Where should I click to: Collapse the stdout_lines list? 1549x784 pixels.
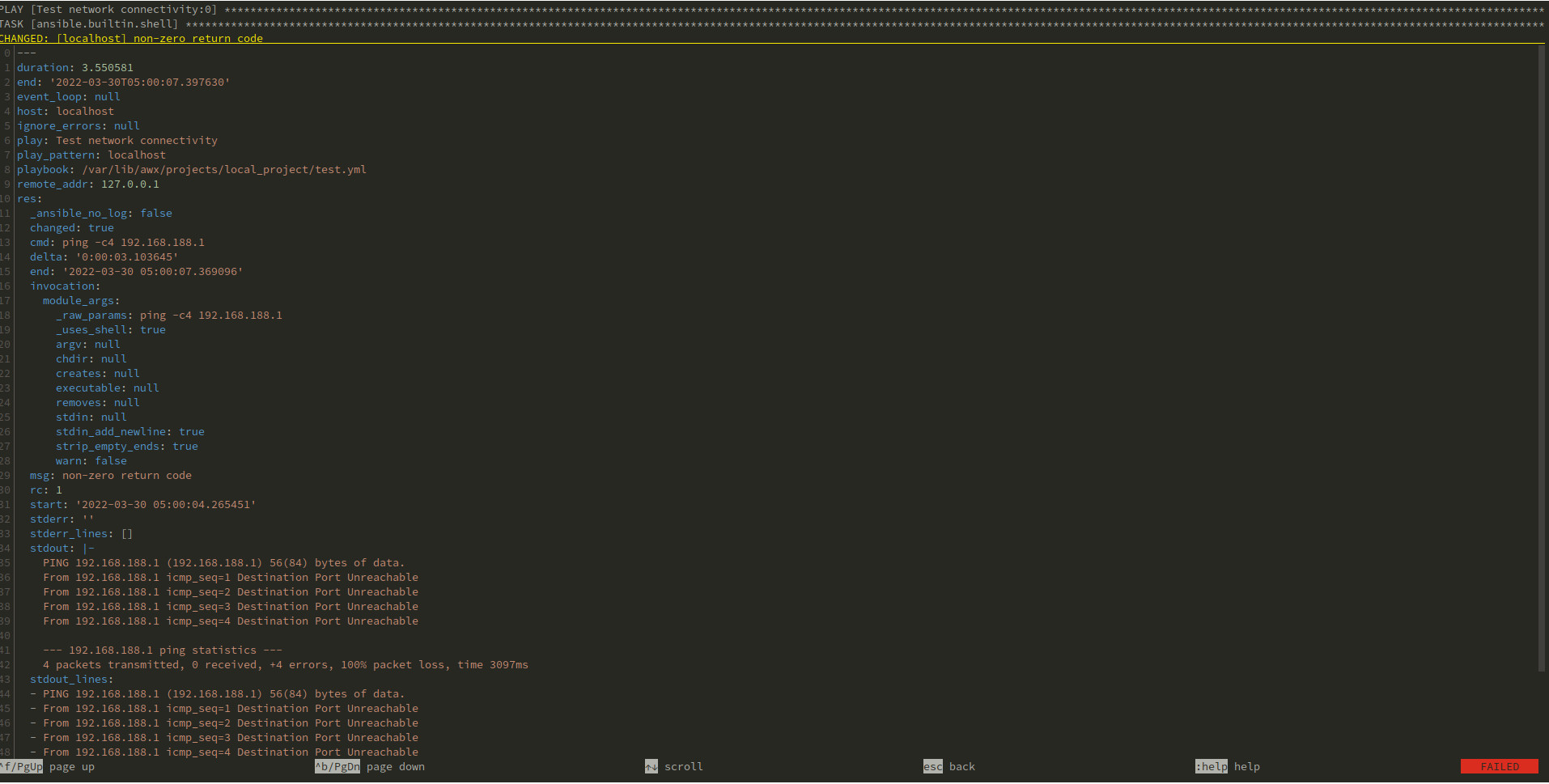(x=70, y=679)
